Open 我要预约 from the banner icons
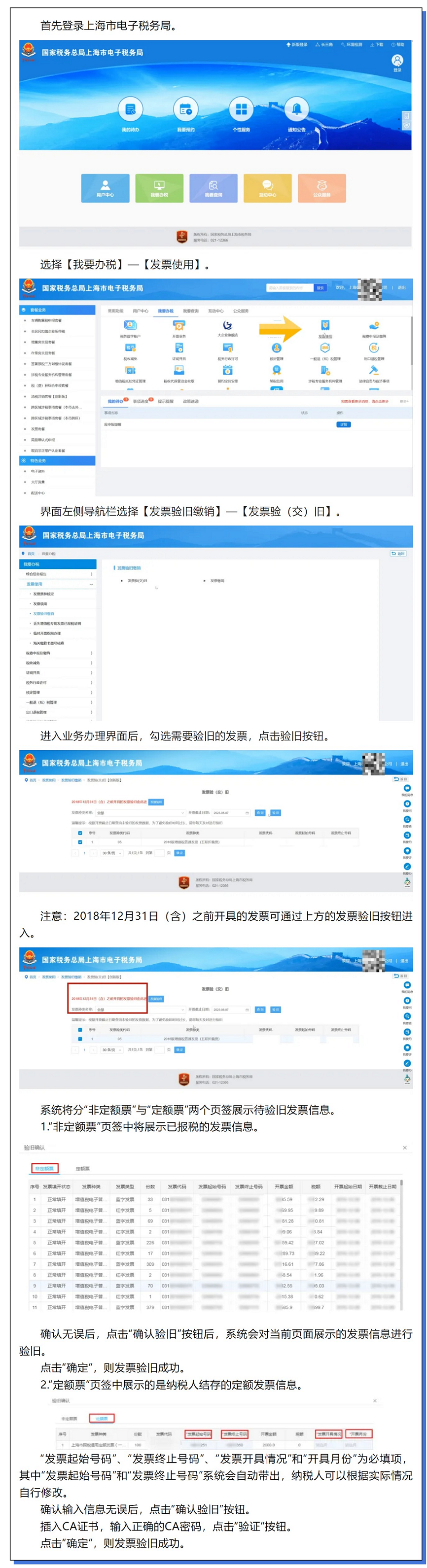This screenshot has height=1568, width=427. click(x=185, y=110)
